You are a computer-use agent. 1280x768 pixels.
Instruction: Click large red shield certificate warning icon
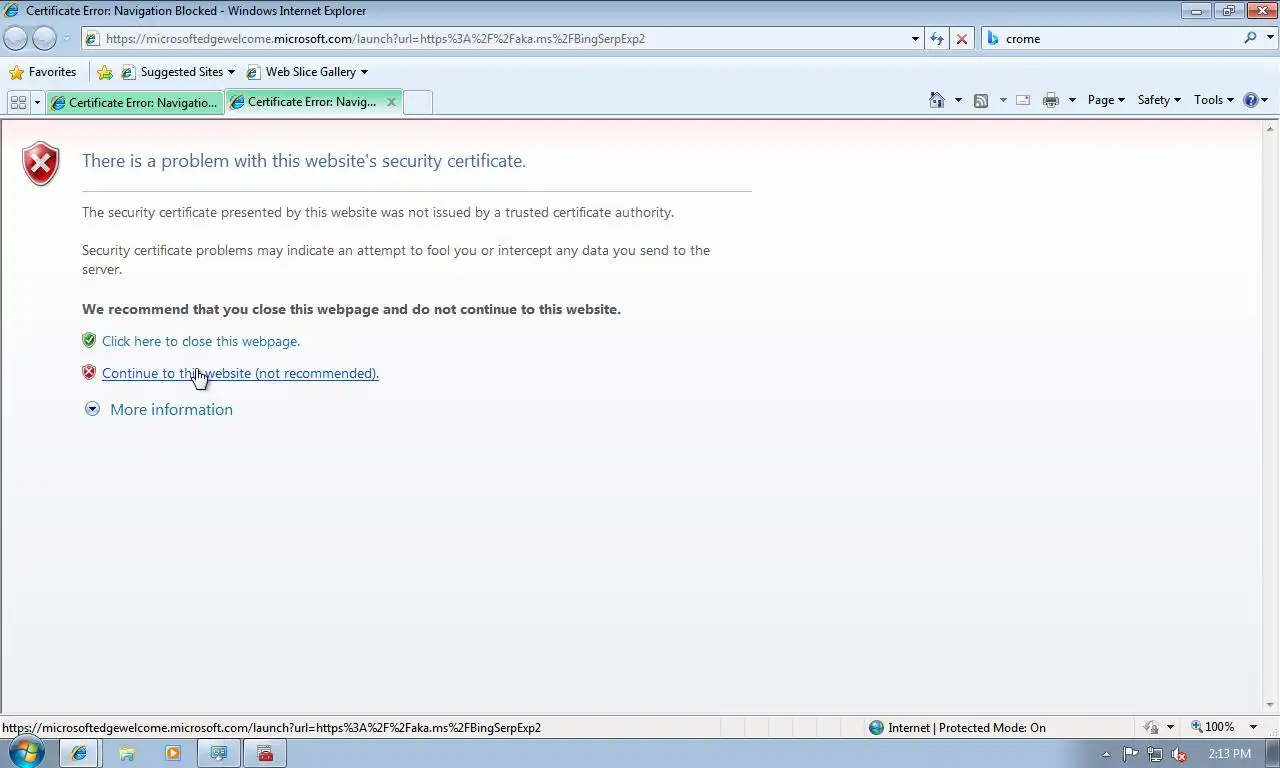[41, 164]
